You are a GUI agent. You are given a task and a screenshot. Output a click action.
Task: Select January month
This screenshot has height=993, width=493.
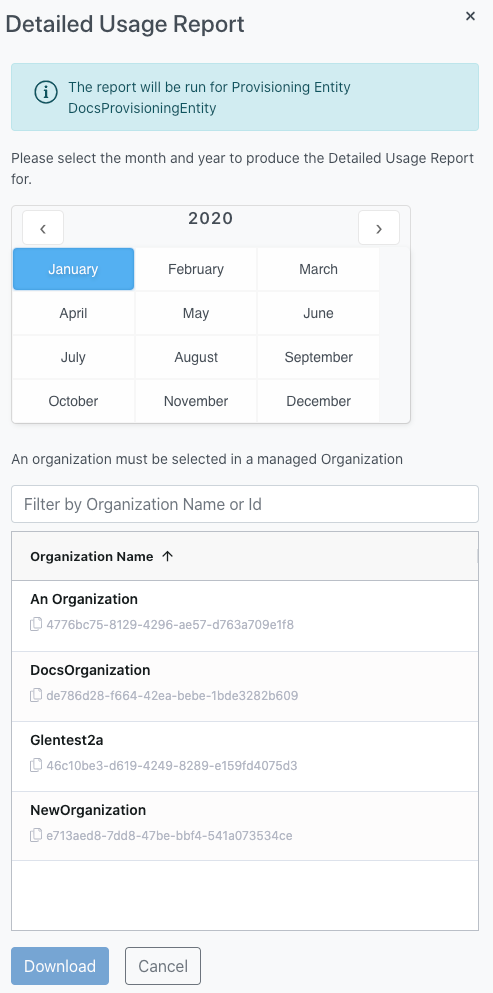[74, 269]
